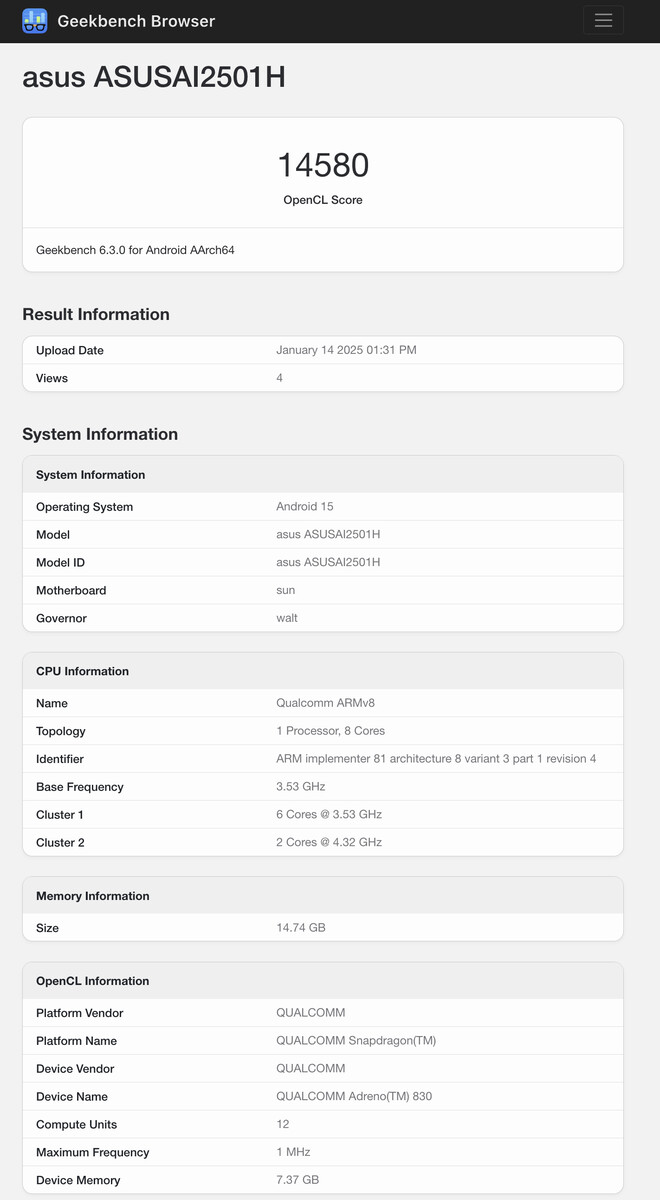Select the Adreno 830 Device Name value

click(x=354, y=1096)
